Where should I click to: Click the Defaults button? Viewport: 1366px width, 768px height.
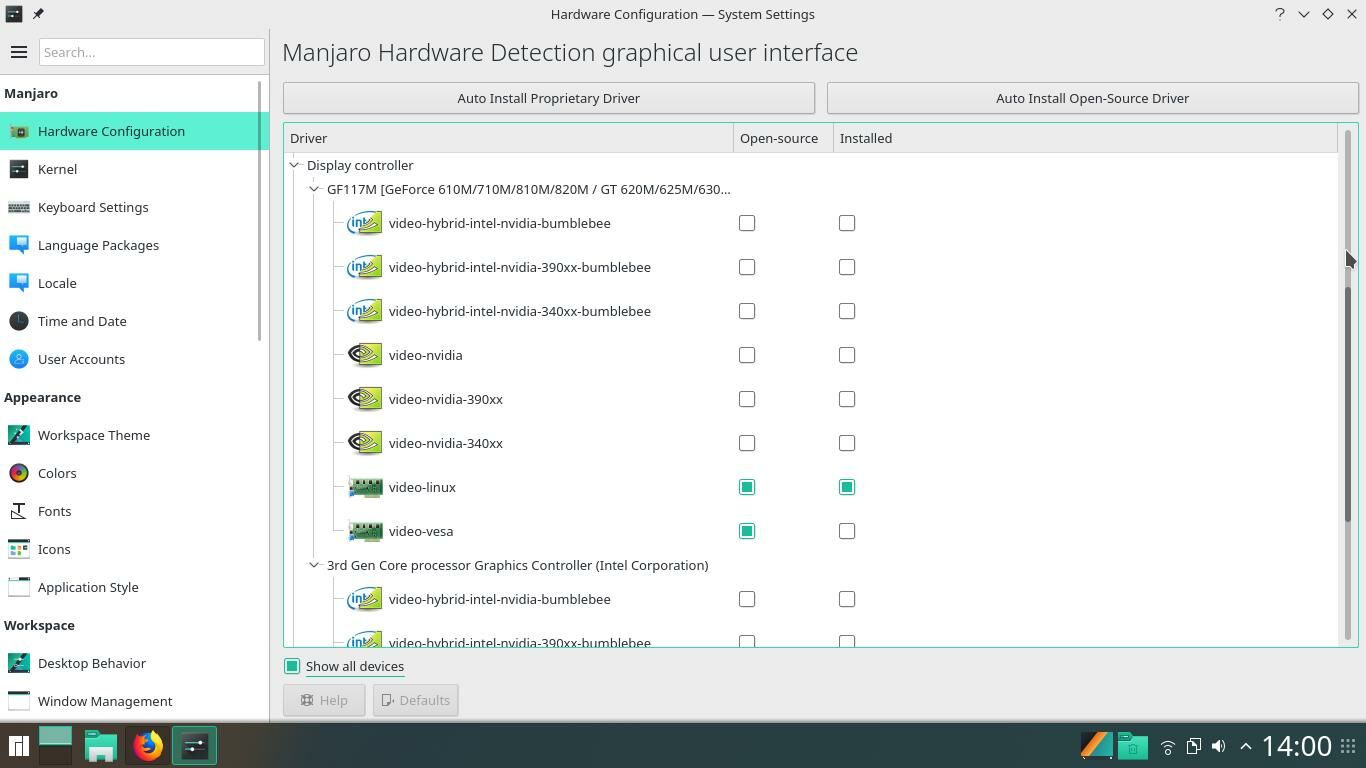pos(415,700)
